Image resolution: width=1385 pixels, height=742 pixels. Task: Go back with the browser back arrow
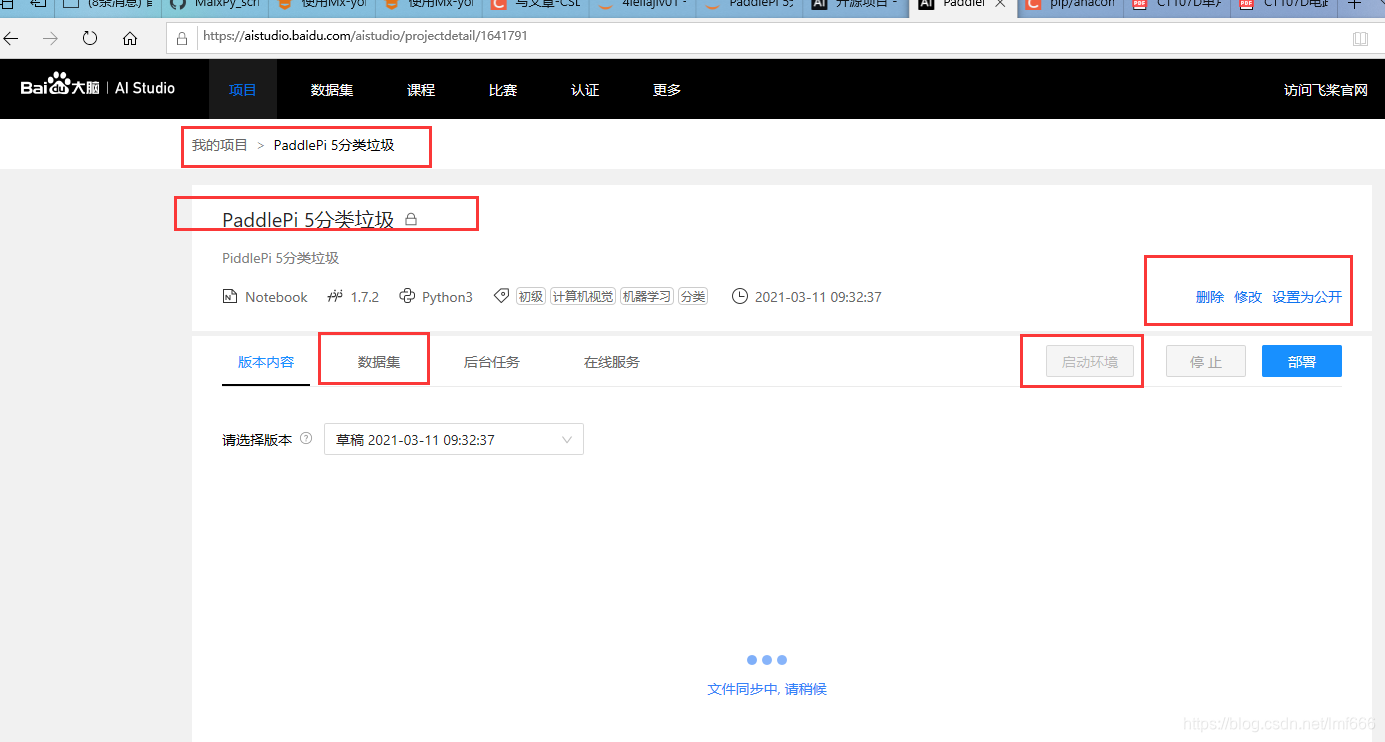(x=11, y=38)
